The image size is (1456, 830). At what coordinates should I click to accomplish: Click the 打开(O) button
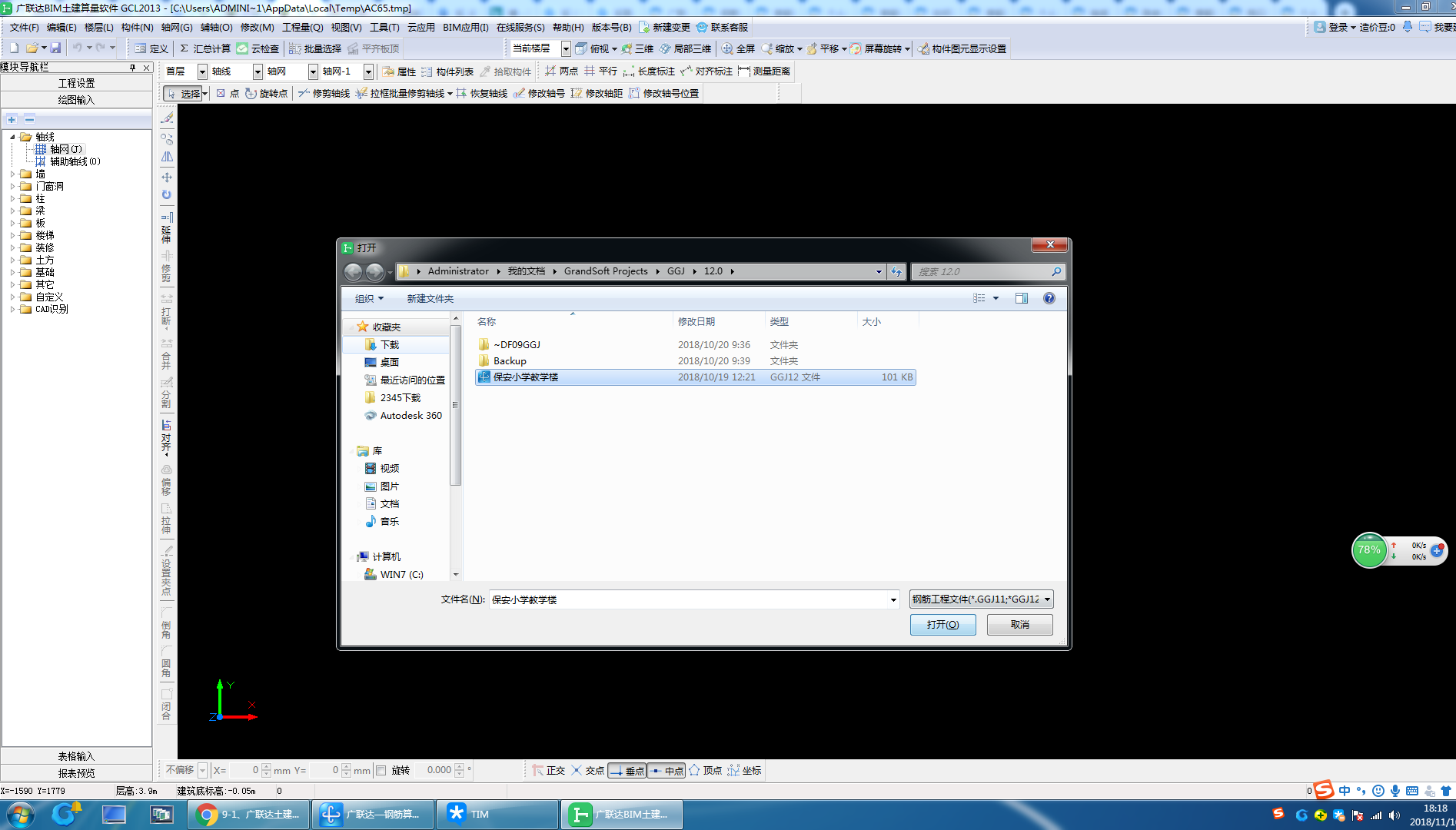[x=942, y=625]
